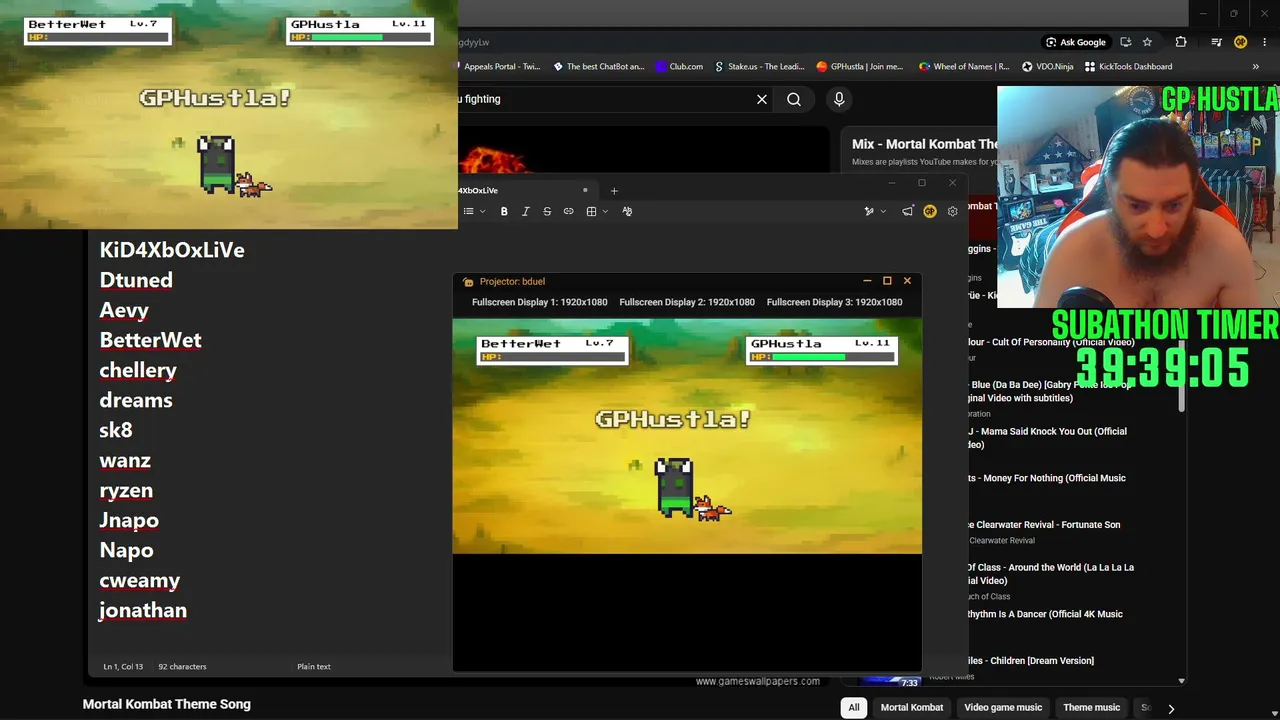
Task: Click the name chellery in the notes list
Action: click(x=138, y=370)
